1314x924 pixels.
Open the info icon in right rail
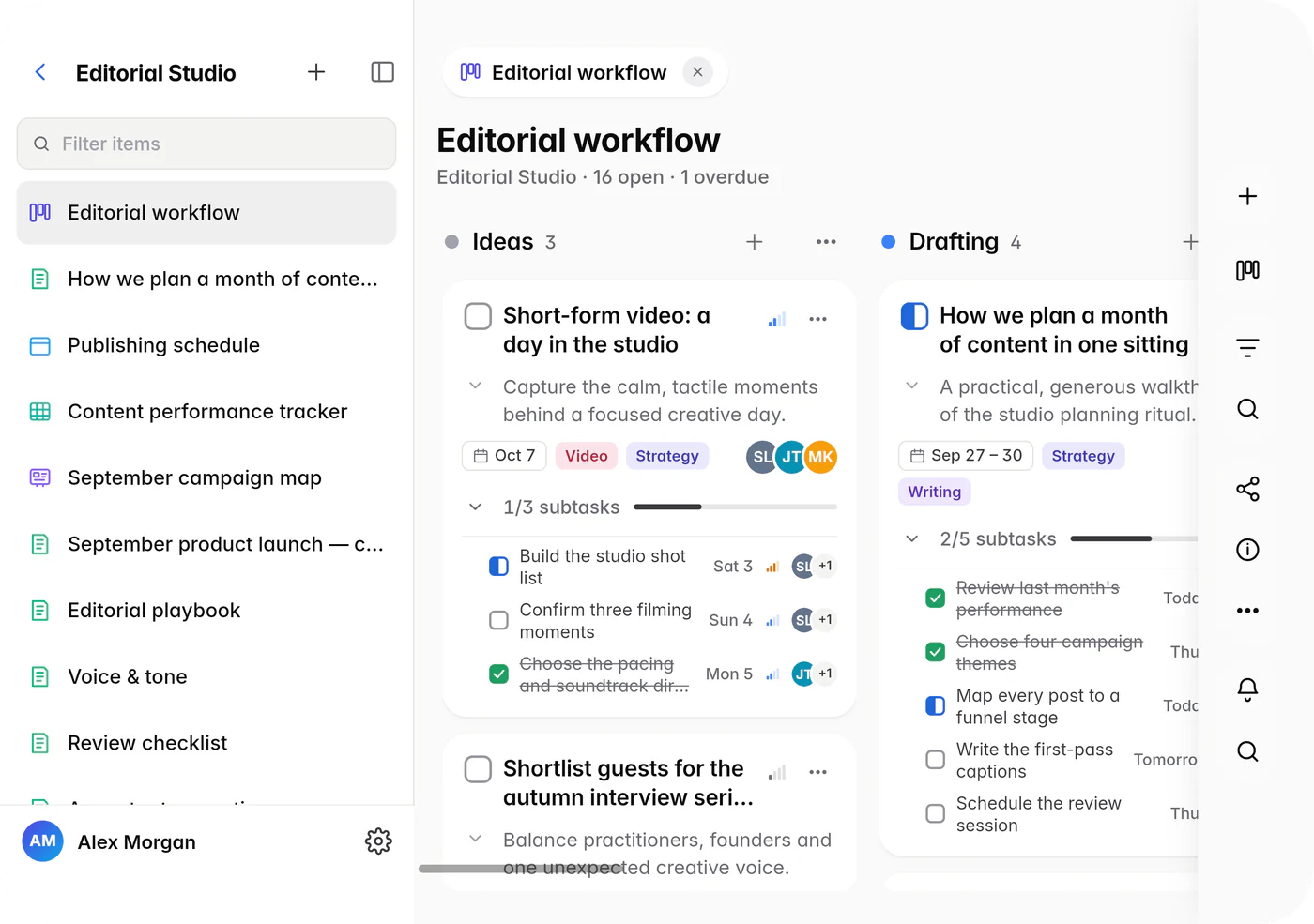tap(1247, 550)
